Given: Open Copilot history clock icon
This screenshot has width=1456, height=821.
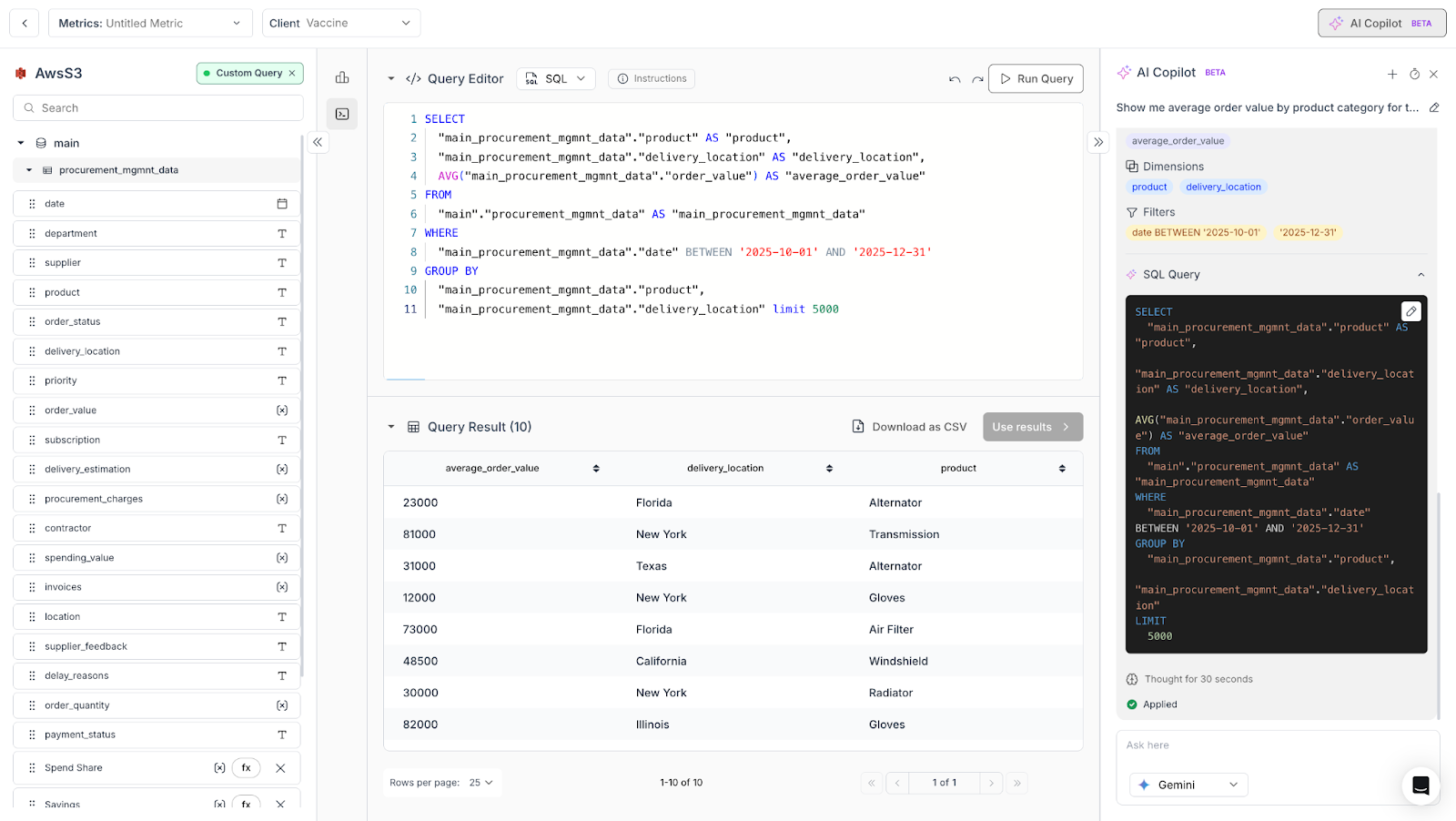Looking at the screenshot, I should coord(1414,74).
